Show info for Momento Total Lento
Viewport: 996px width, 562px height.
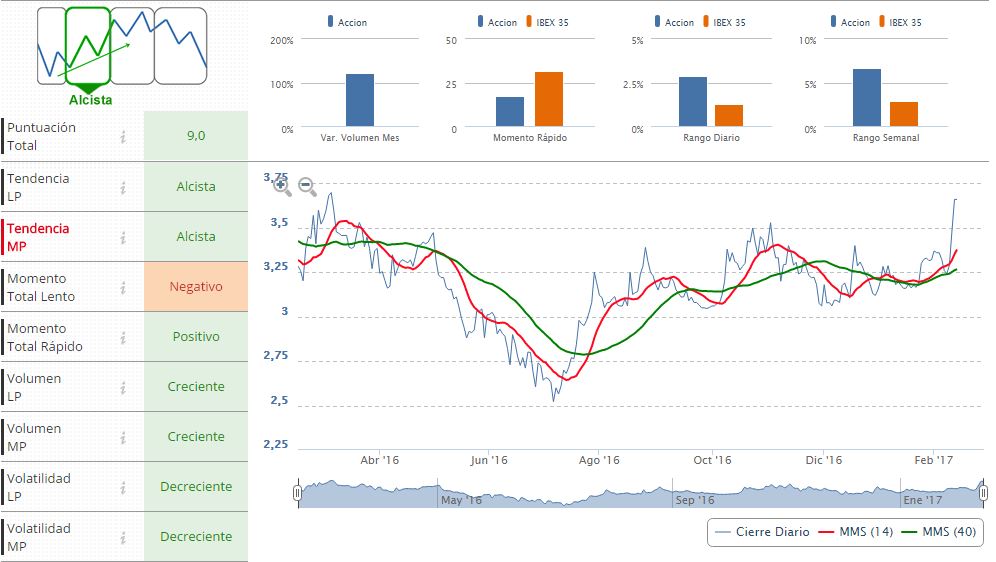point(123,288)
